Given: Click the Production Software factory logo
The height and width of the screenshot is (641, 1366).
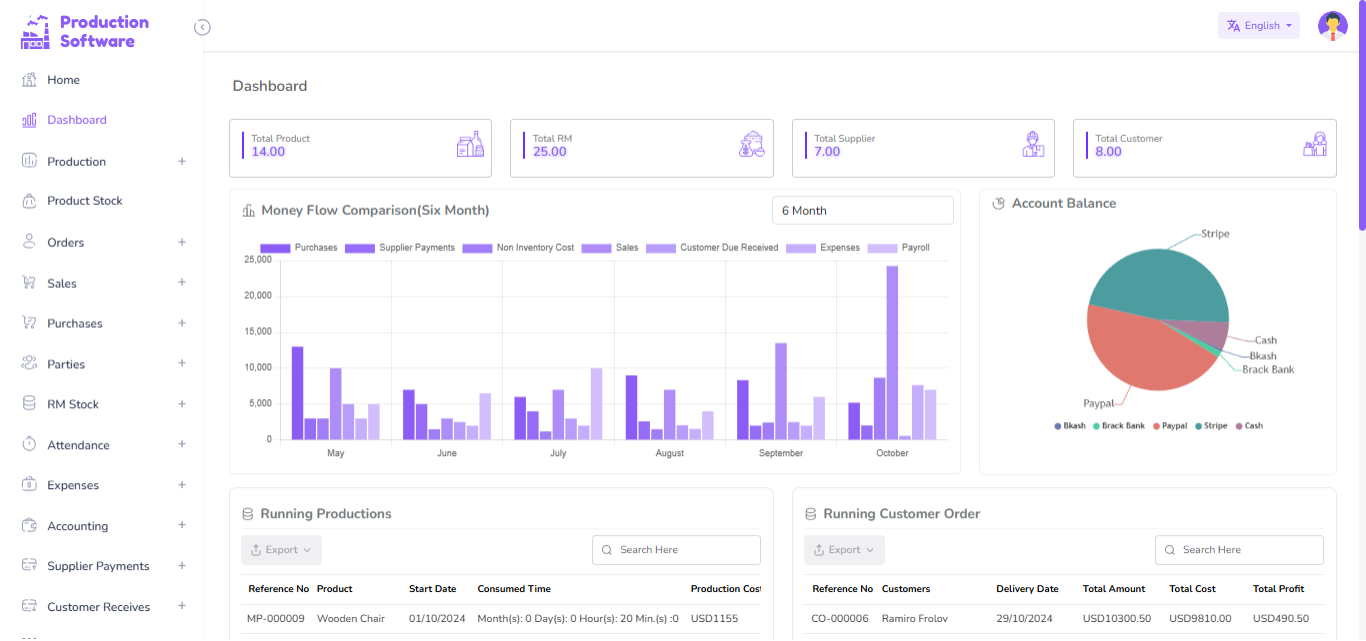Looking at the screenshot, I should 35,32.
